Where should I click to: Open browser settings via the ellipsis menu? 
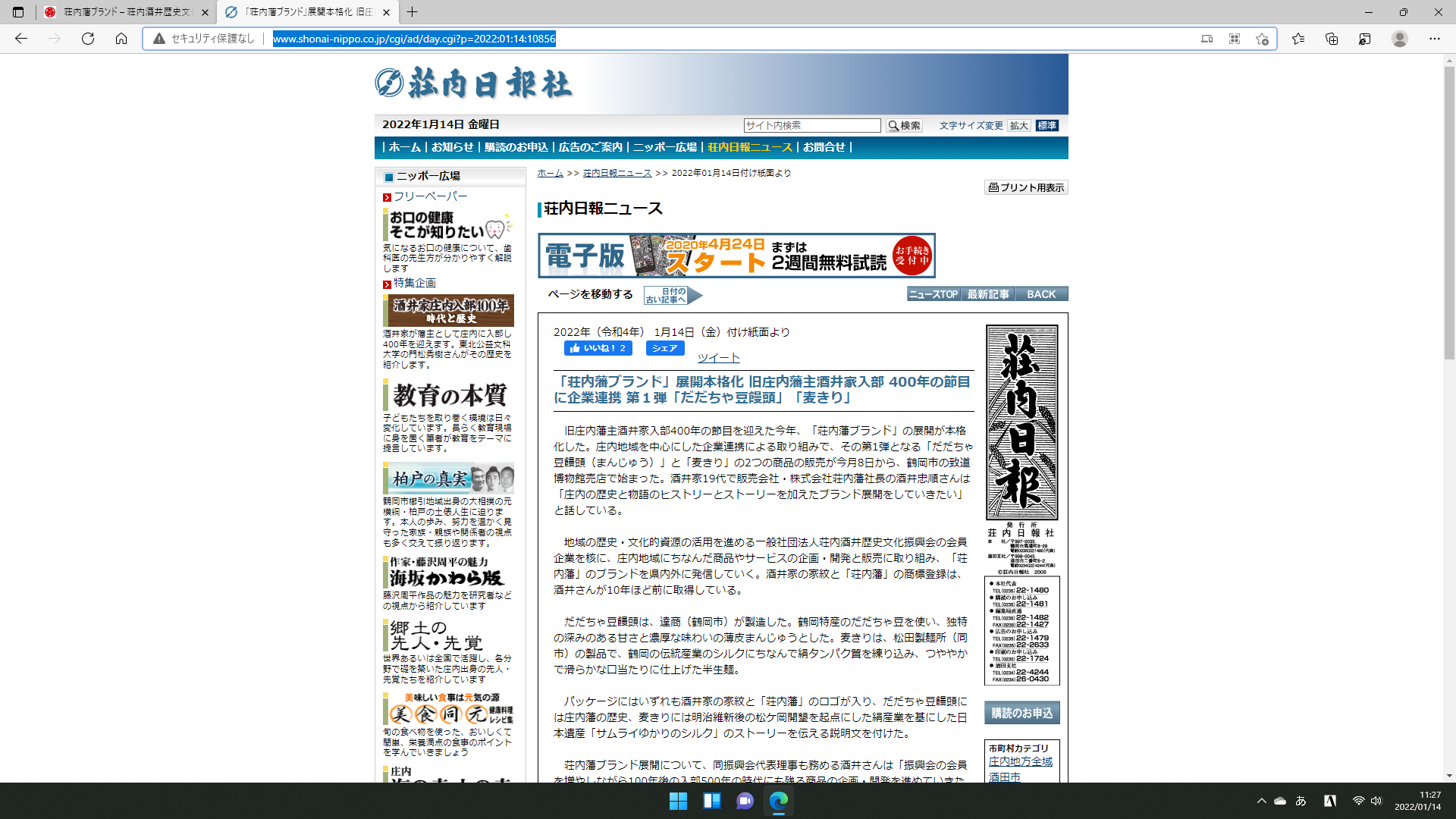click(x=1433, y=38)
